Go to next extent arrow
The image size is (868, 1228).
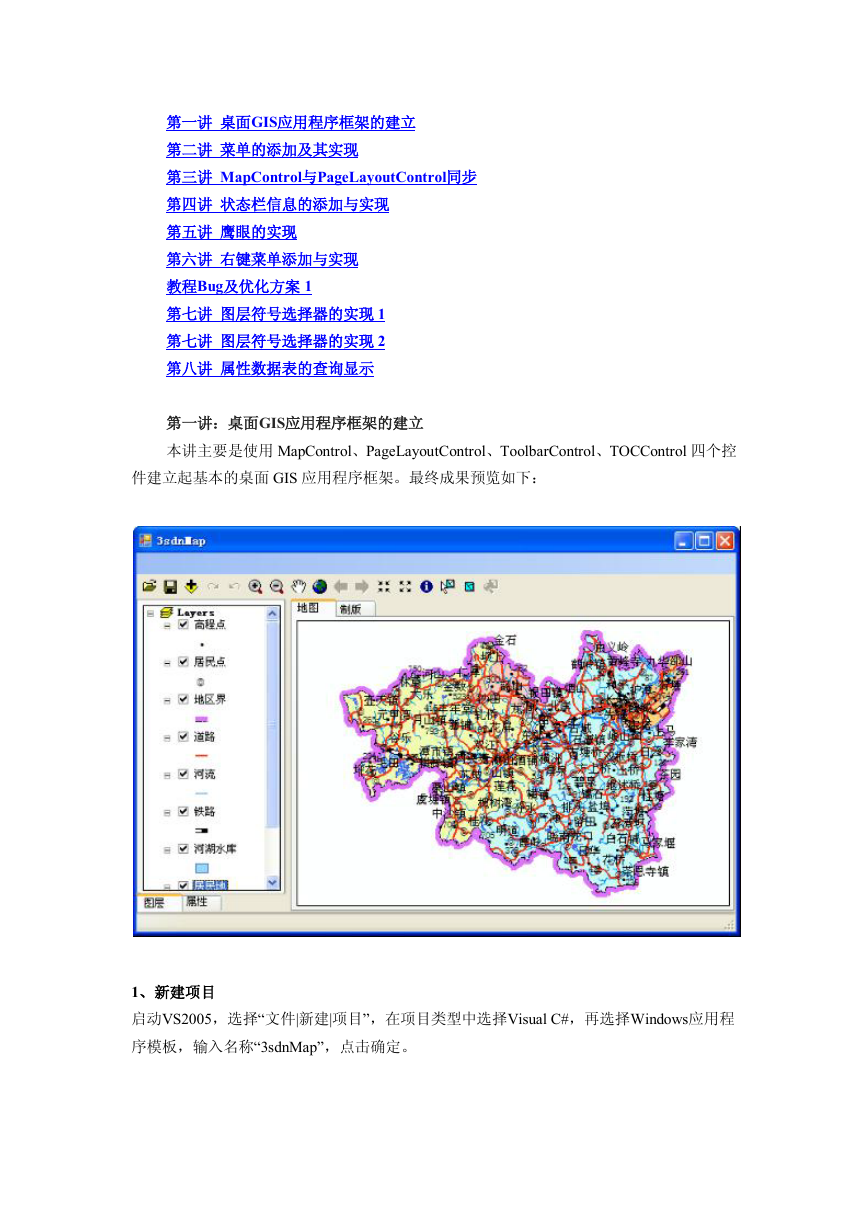(x=362, y=587)
